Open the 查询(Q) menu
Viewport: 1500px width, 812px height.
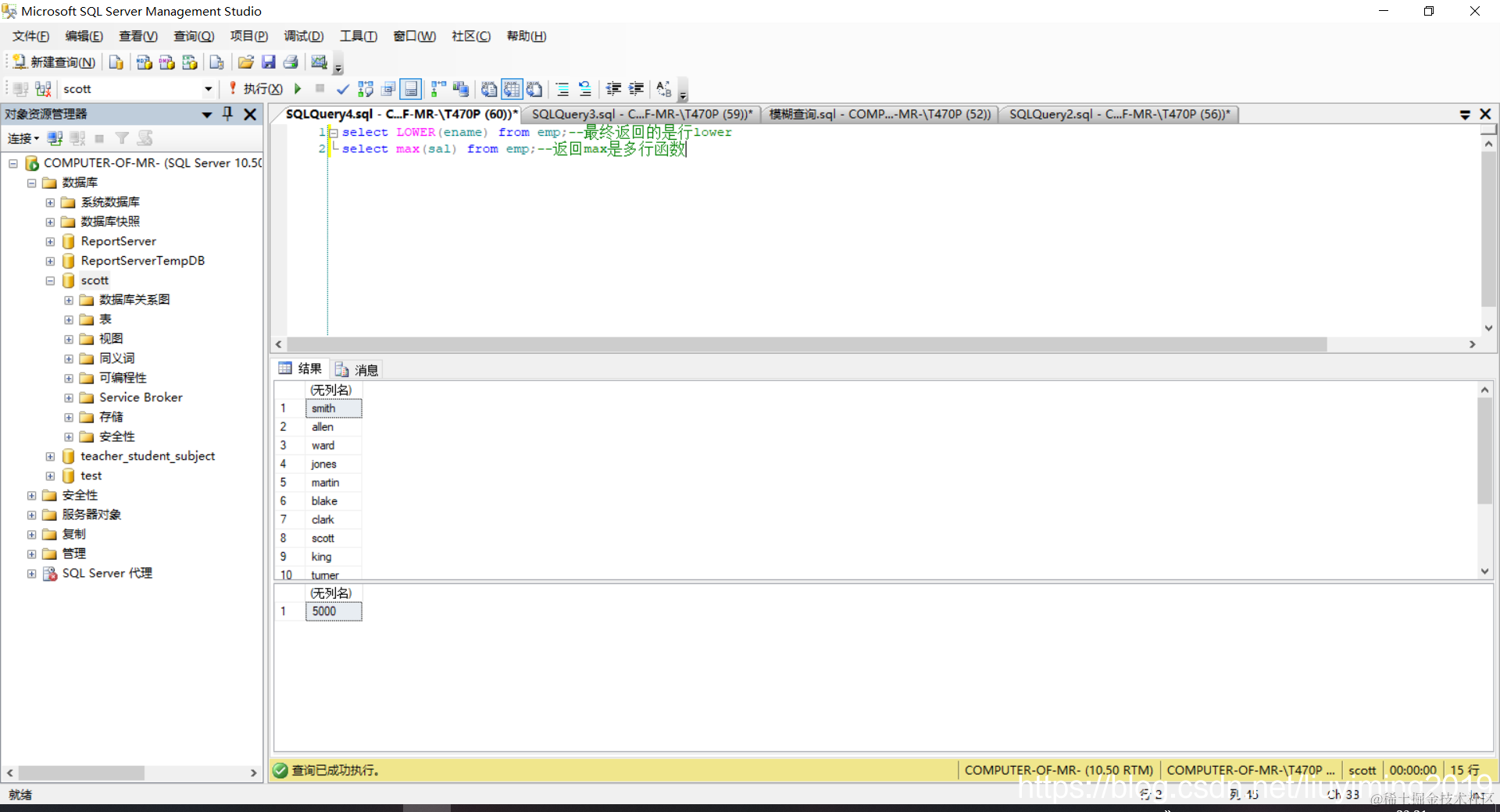[194, 36]
